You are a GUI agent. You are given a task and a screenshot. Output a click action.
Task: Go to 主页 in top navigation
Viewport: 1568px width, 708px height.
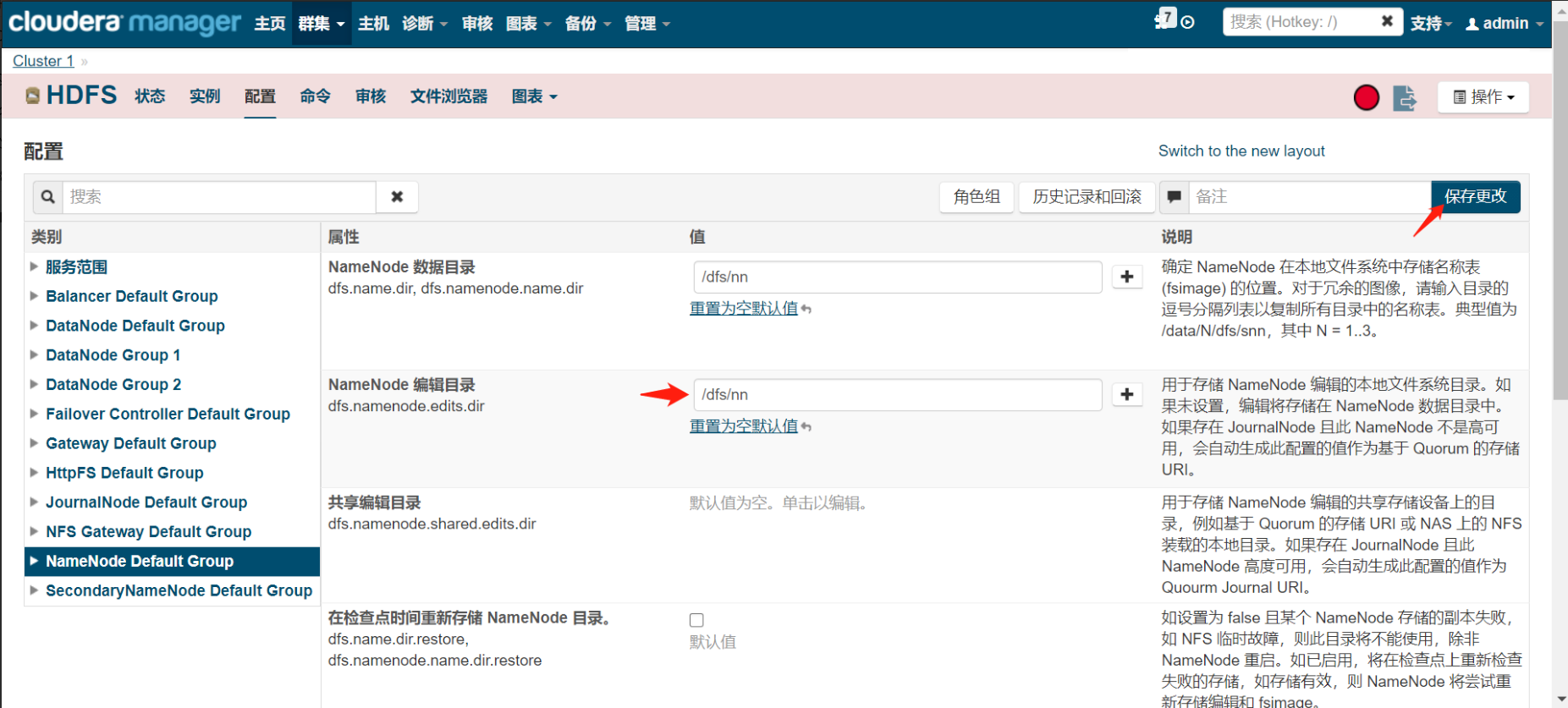(x=270, y=24)
